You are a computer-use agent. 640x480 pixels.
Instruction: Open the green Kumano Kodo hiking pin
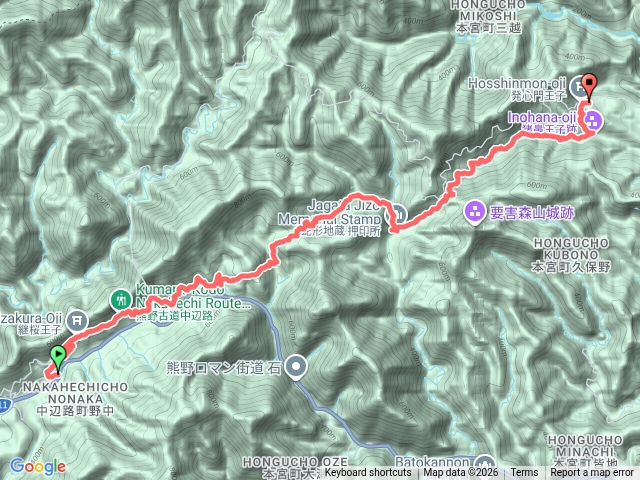pos(120,301)
